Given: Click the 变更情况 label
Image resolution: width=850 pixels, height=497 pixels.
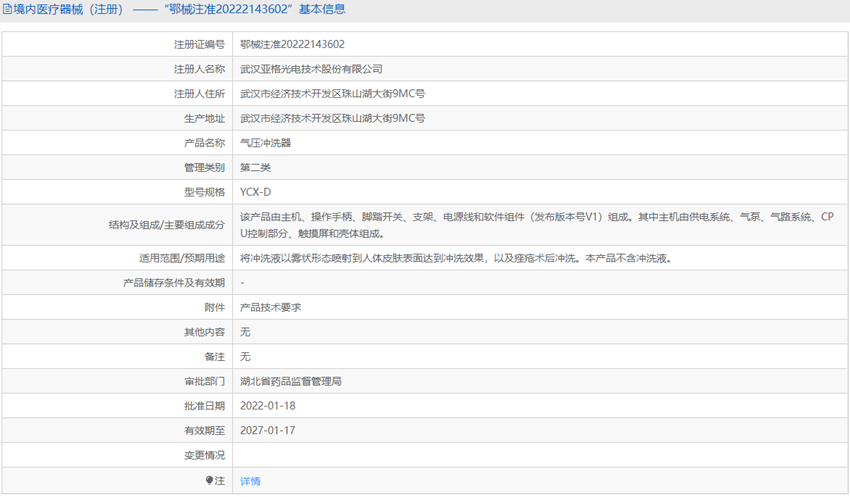Looking at the screenshot, I should point(204,455).
